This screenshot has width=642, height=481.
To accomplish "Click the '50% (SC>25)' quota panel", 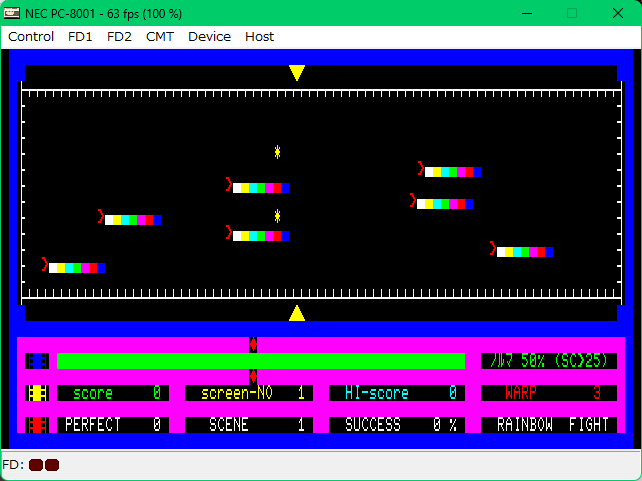I will pos(549,361).
